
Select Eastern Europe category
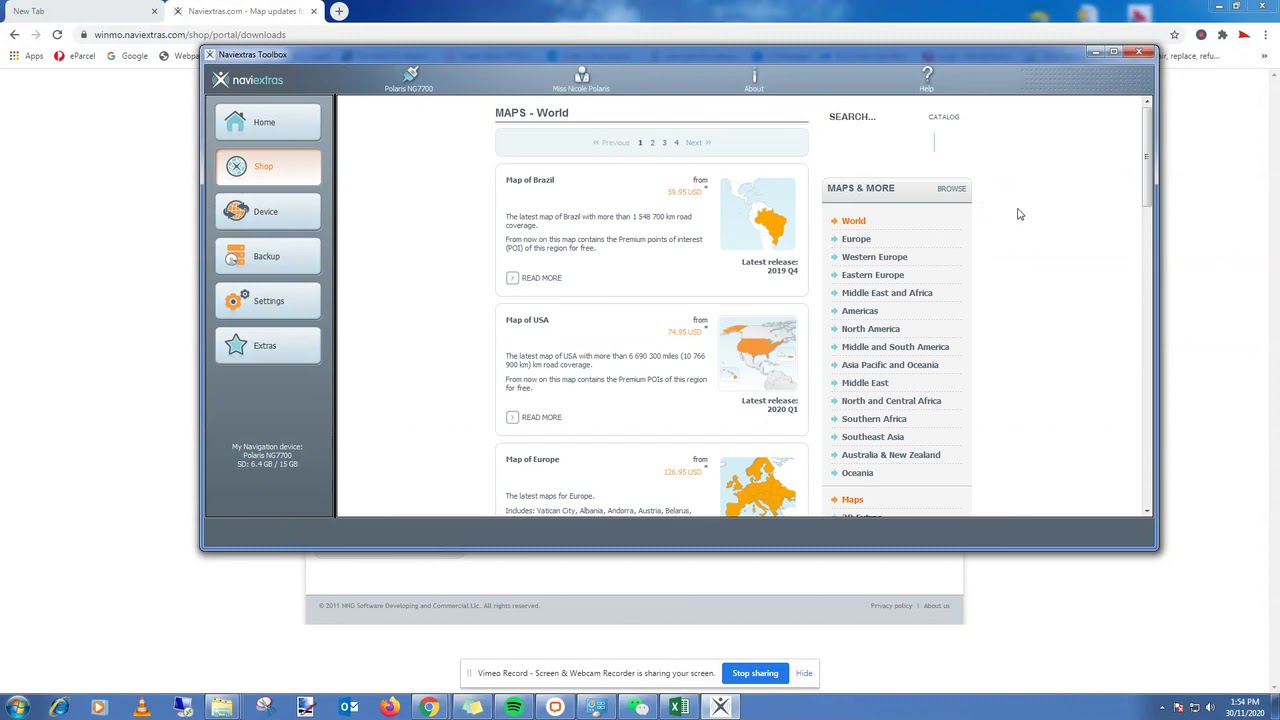pyautogui.click(x=872, y=275)
